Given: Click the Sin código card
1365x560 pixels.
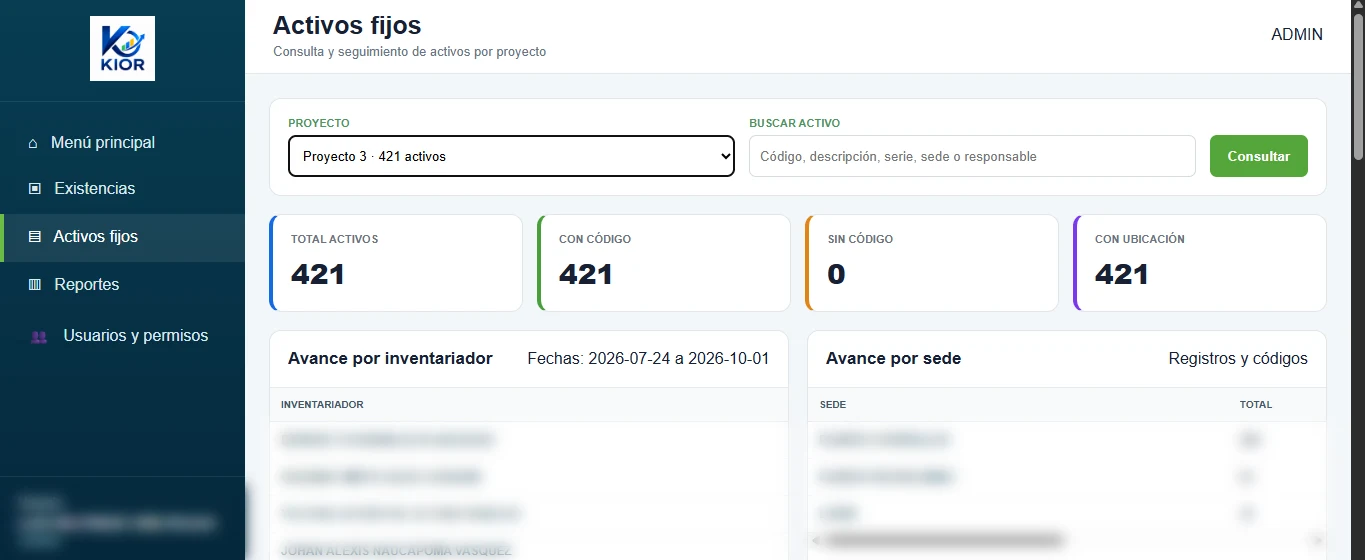Looking at the screenshot, I should pos(932,263).
